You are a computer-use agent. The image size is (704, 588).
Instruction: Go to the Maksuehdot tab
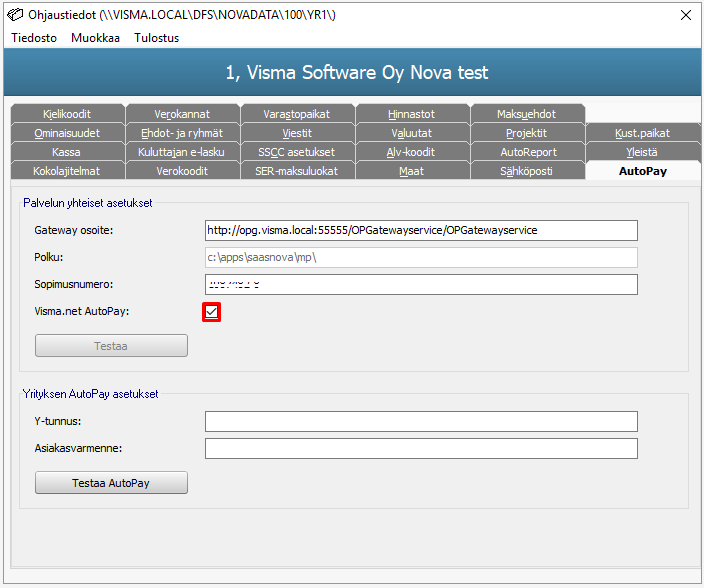(527, 114)
